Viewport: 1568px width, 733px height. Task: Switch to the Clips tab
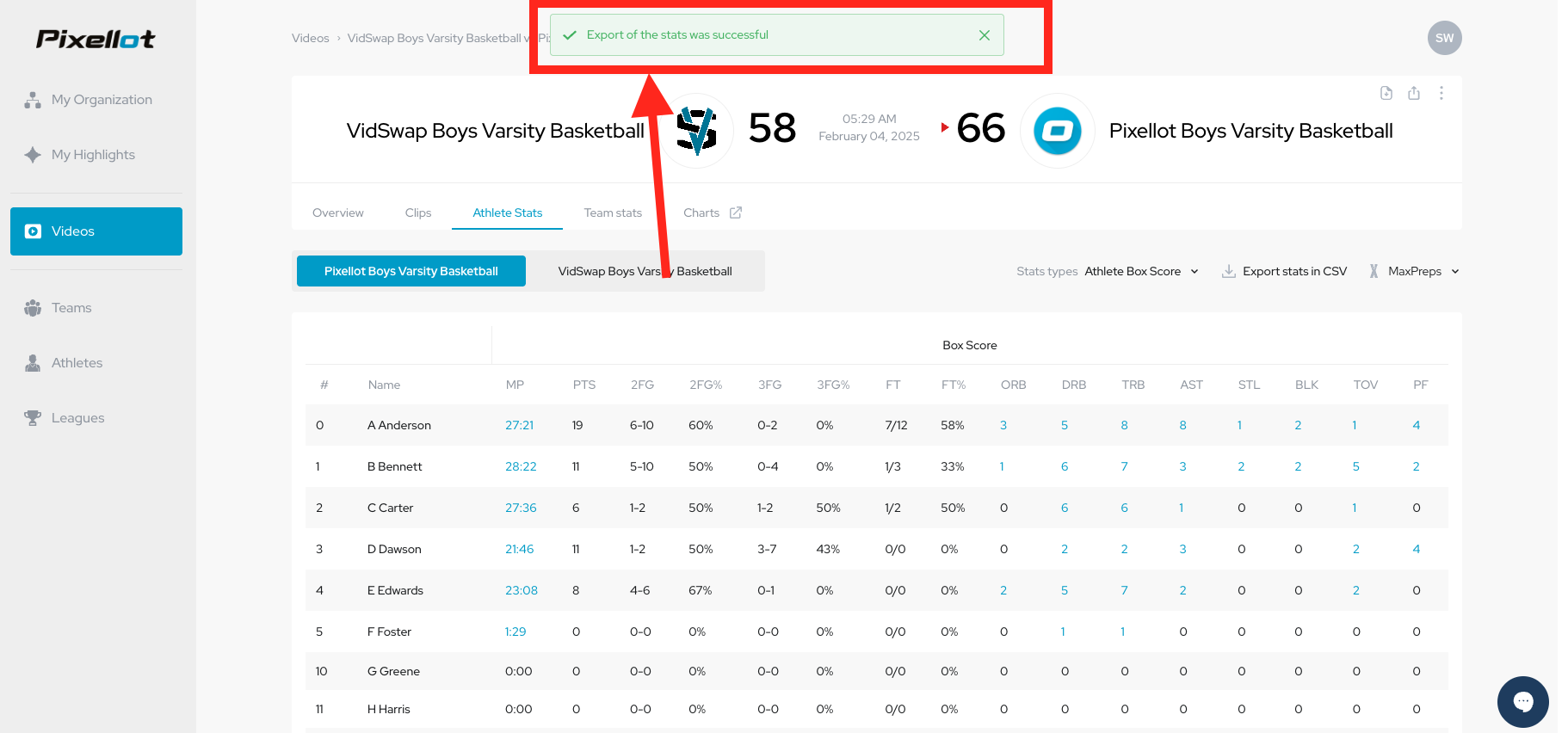[418, 213]
